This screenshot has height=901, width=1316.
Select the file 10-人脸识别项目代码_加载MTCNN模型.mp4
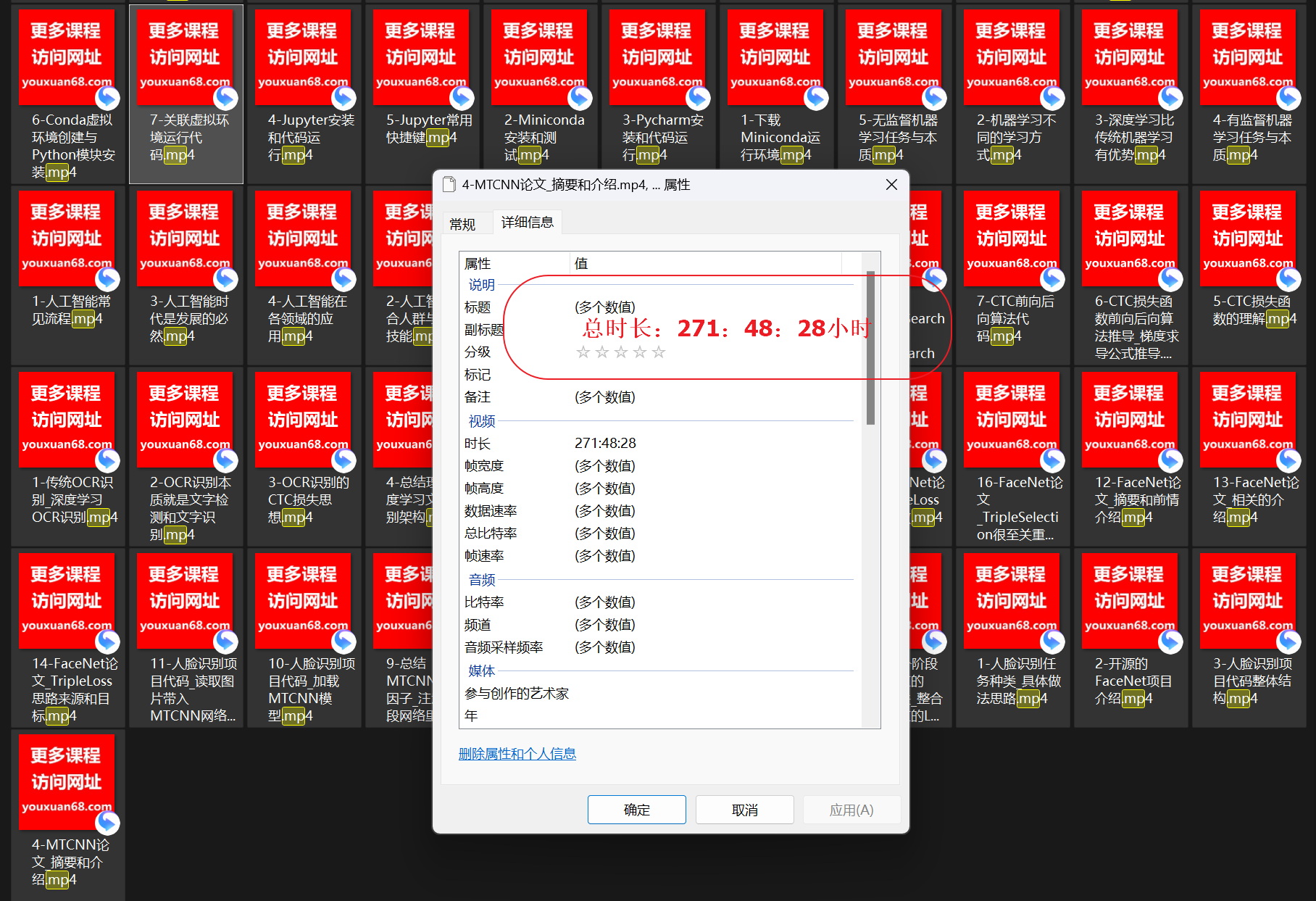coord(304,638)
